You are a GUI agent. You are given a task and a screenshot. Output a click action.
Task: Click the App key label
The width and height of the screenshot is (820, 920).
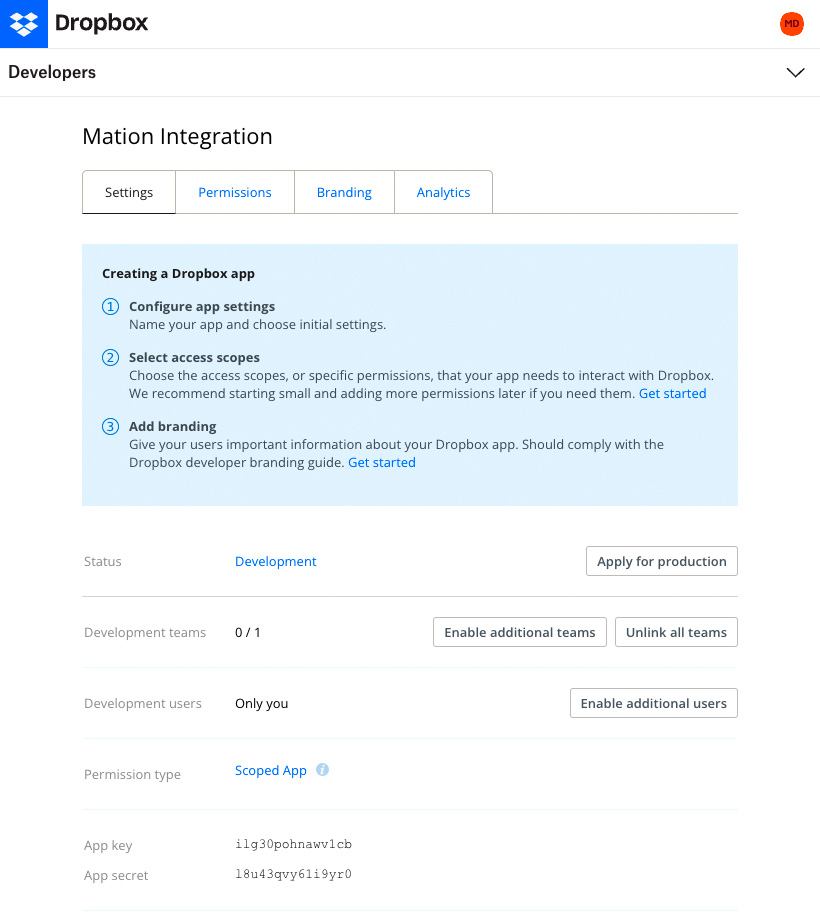(108, 845)
